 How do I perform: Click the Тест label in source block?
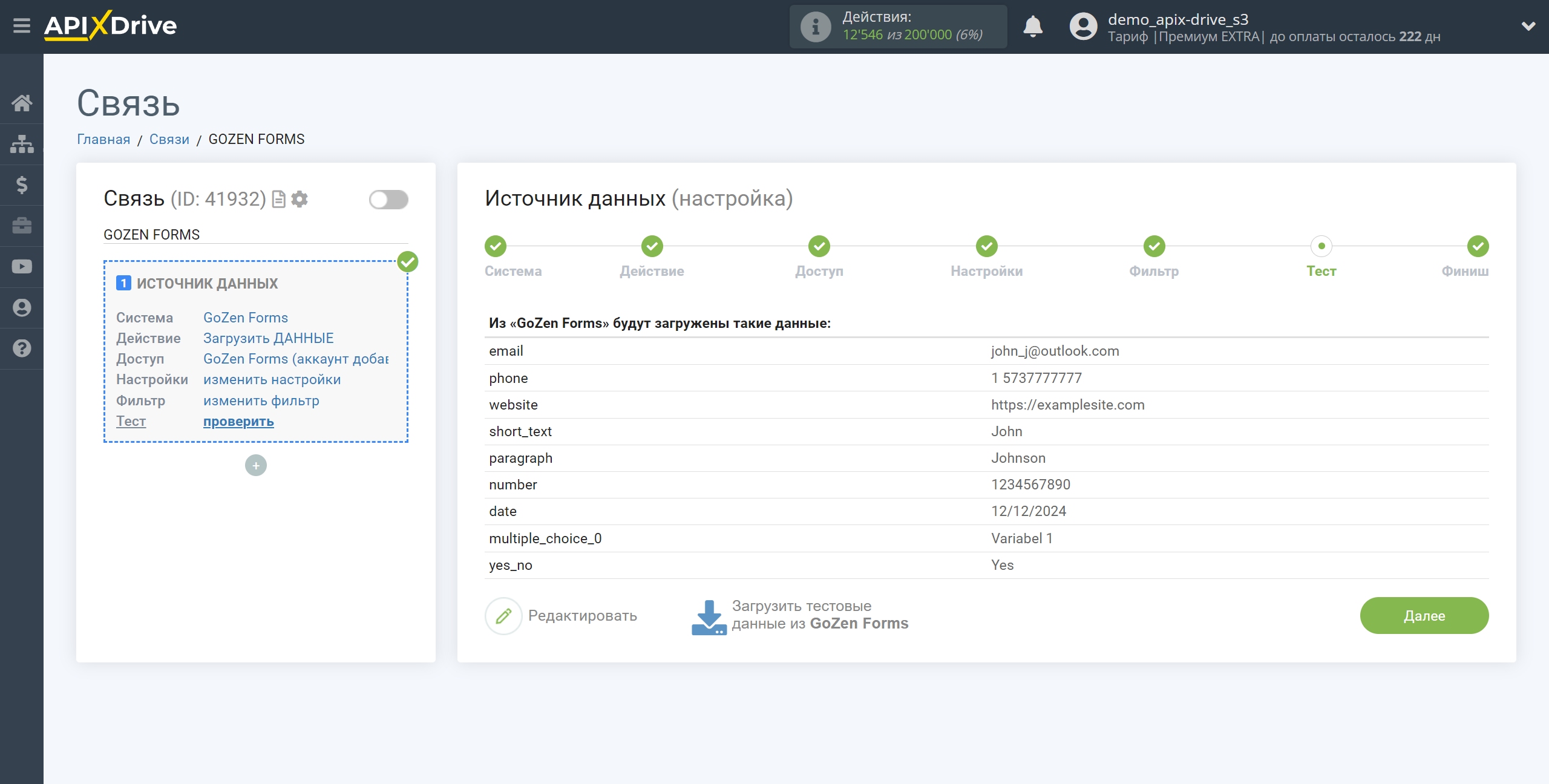click(131, 421)
